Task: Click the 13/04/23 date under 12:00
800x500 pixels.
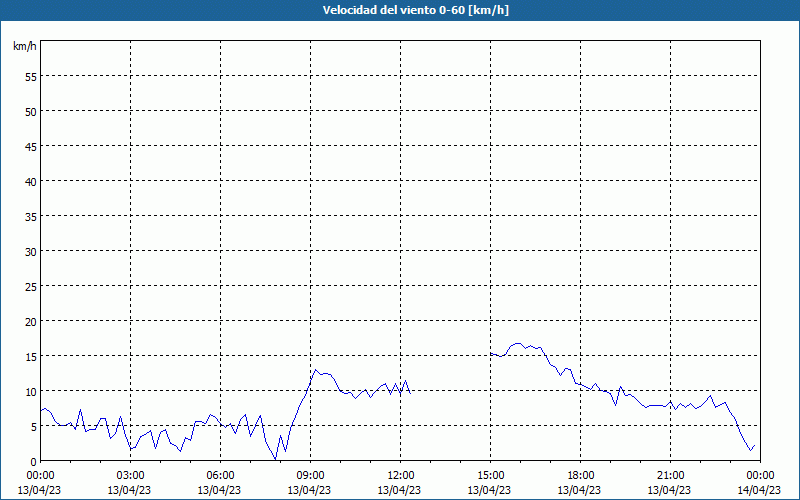Action: [399, 490]
